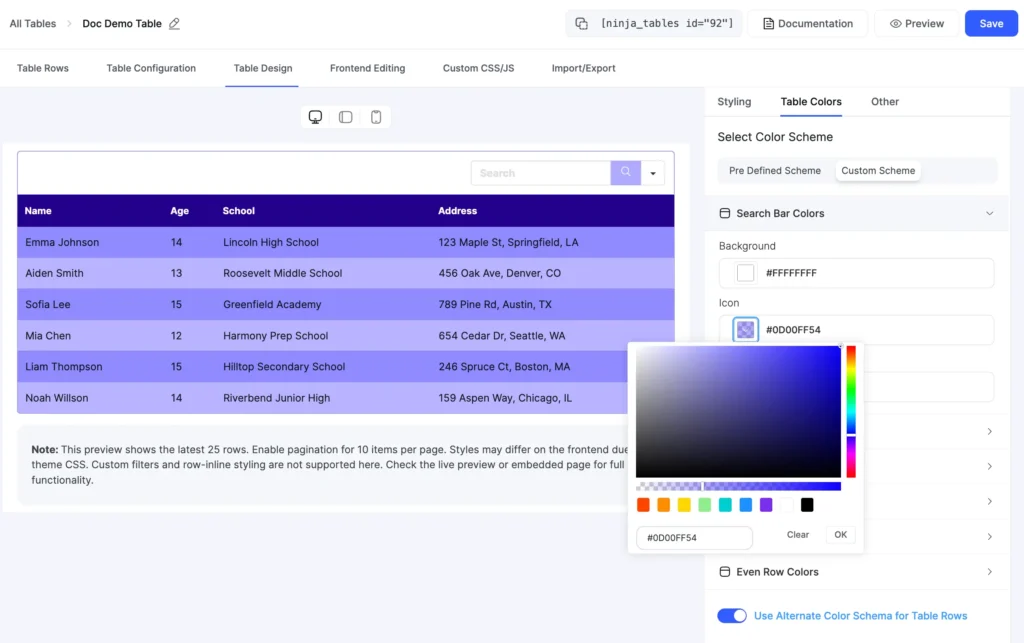Image resolution: width=1024 pixels, height=643 pixels.
Task: Open the Import/Export tab
Action: (583, 68)
